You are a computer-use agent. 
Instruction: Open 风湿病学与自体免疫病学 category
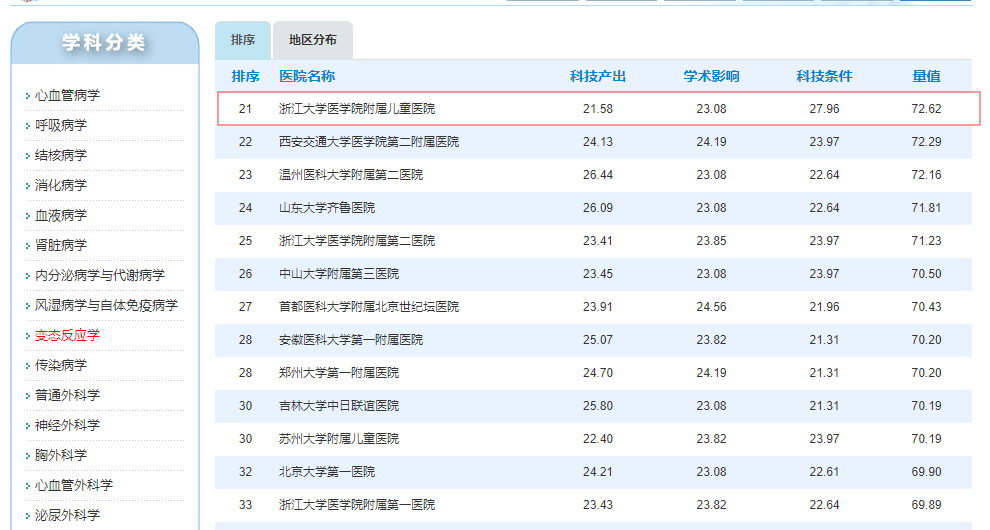[106, 305]
